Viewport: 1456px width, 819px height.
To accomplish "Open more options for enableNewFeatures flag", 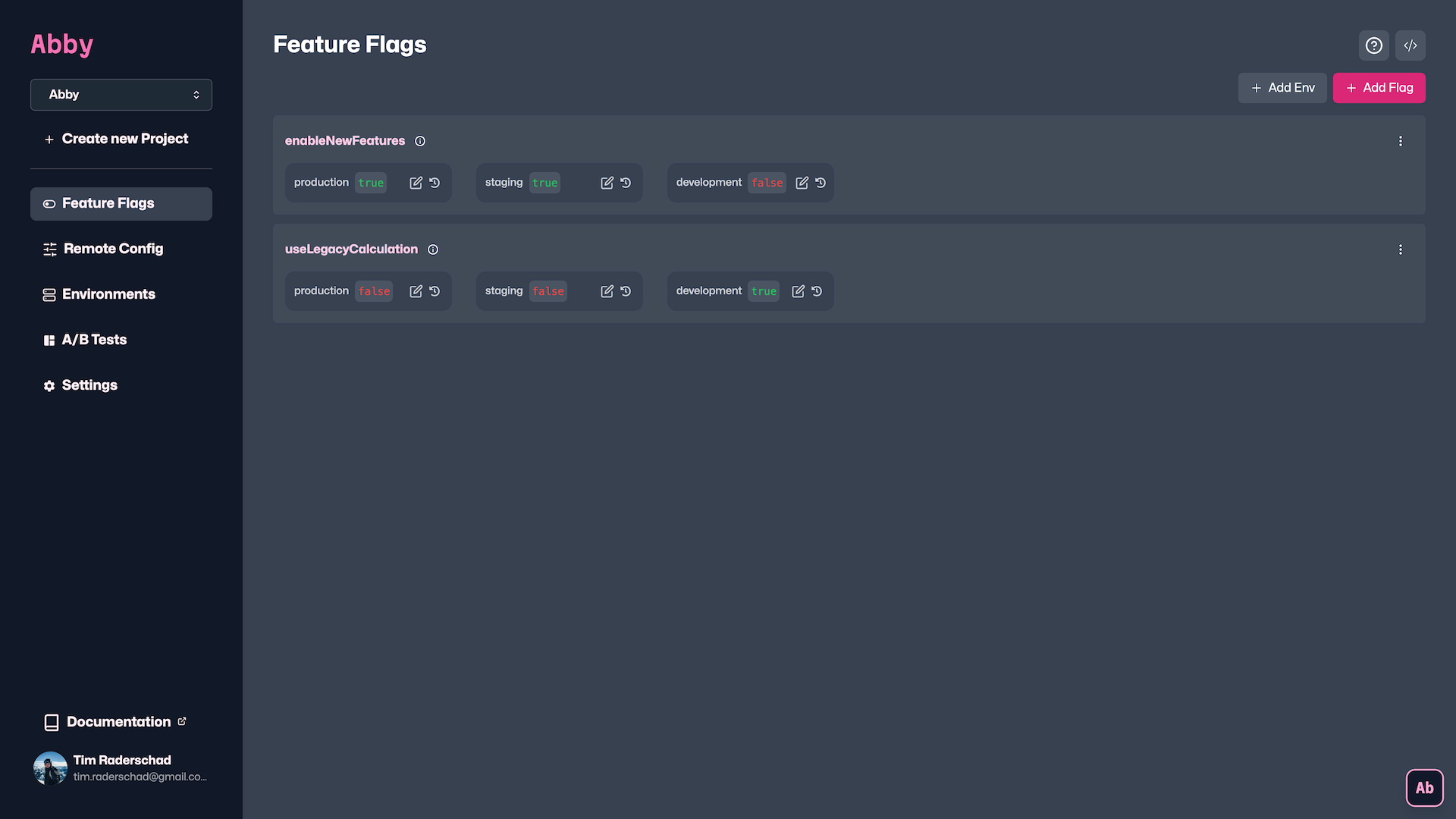I will coord(1401,141).
